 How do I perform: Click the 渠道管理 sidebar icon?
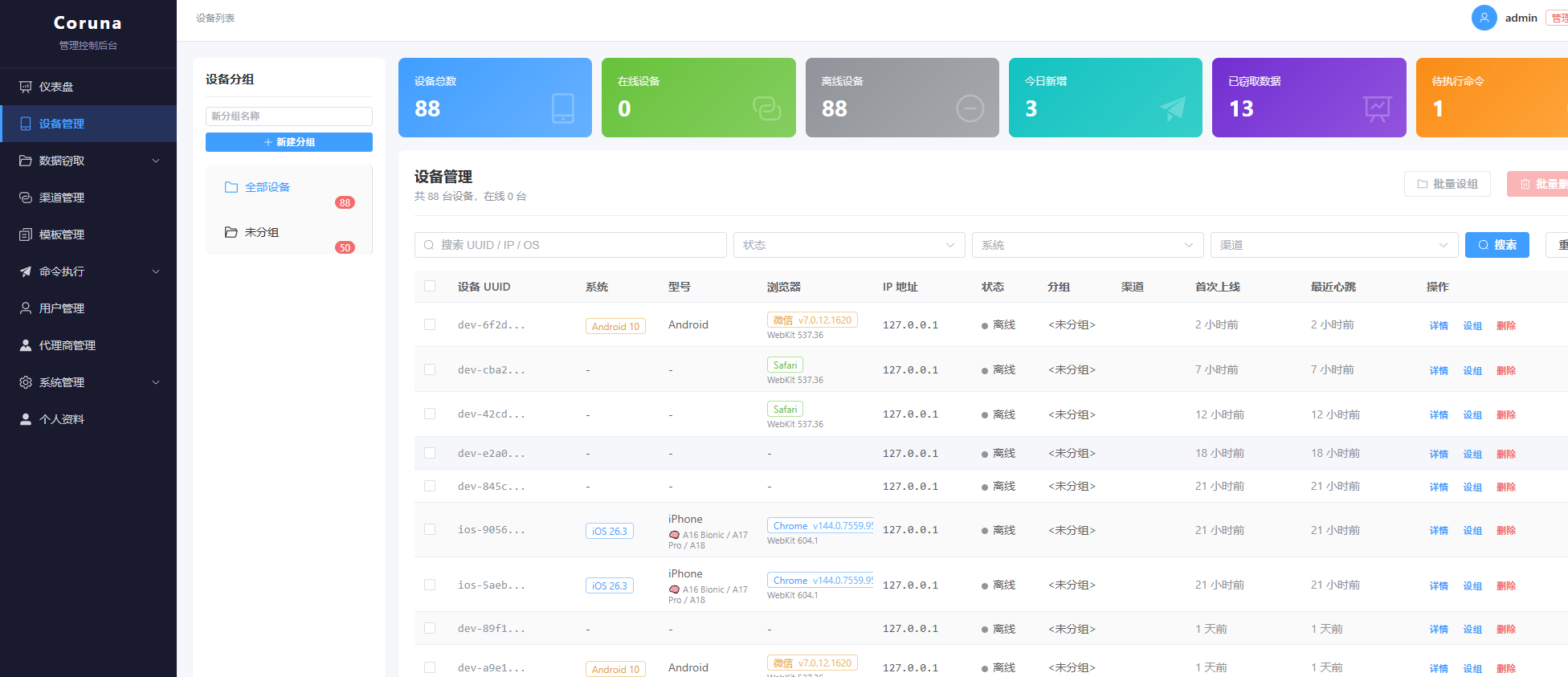pos(26,198)
